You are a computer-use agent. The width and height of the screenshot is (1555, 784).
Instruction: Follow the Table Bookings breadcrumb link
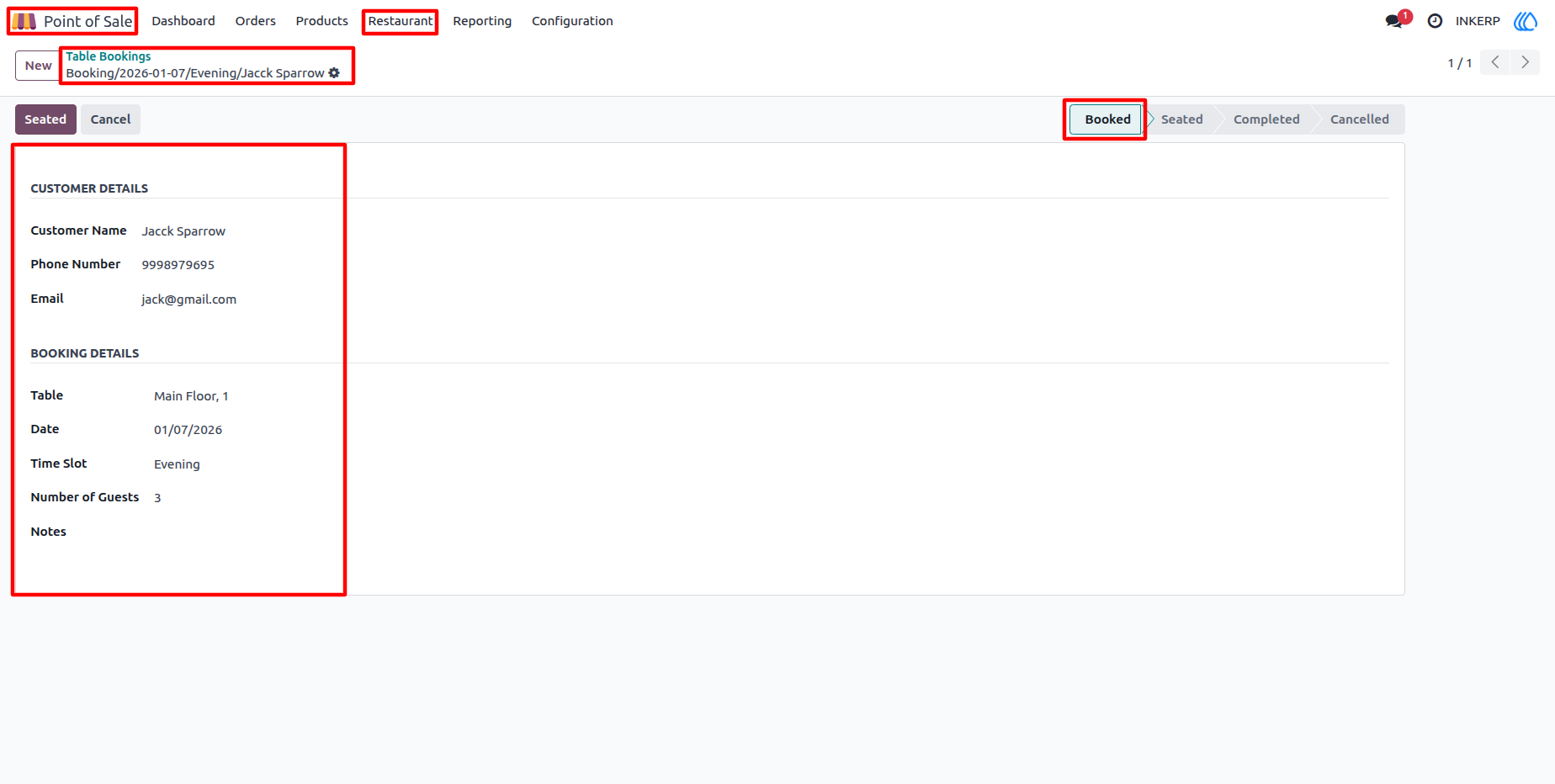point(109,56)
